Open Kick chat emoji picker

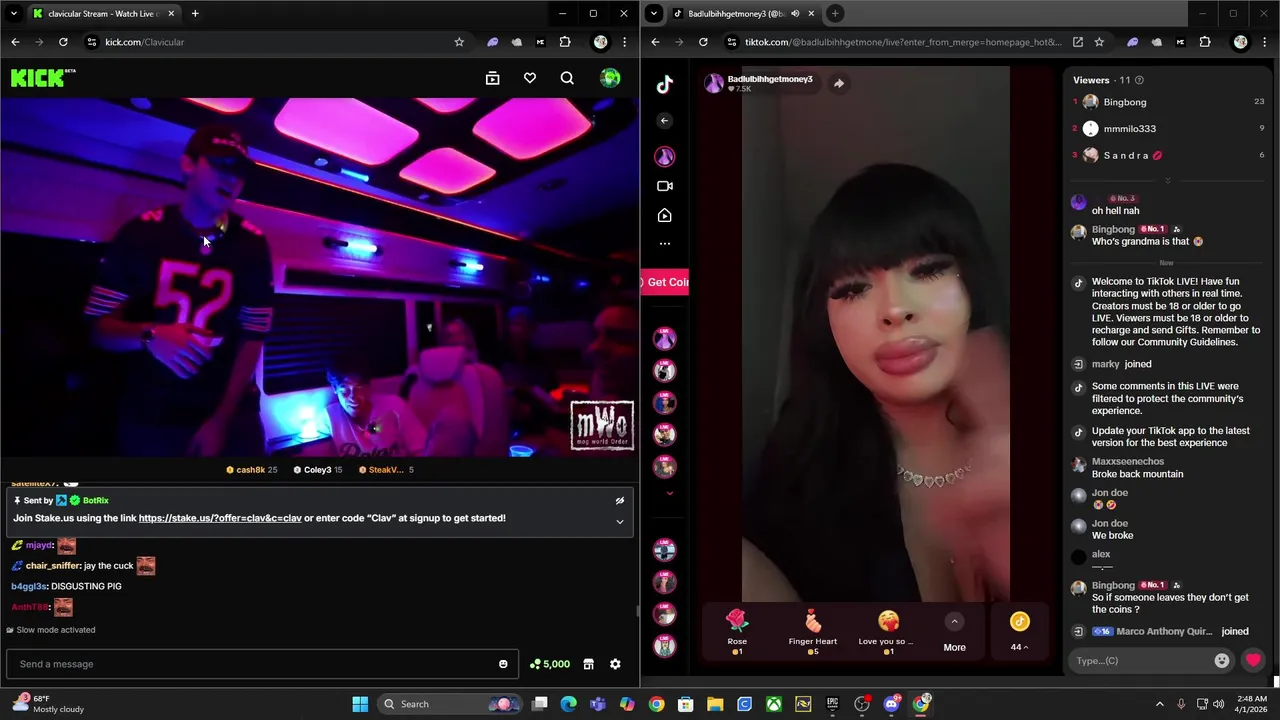(x=503, y=664)
